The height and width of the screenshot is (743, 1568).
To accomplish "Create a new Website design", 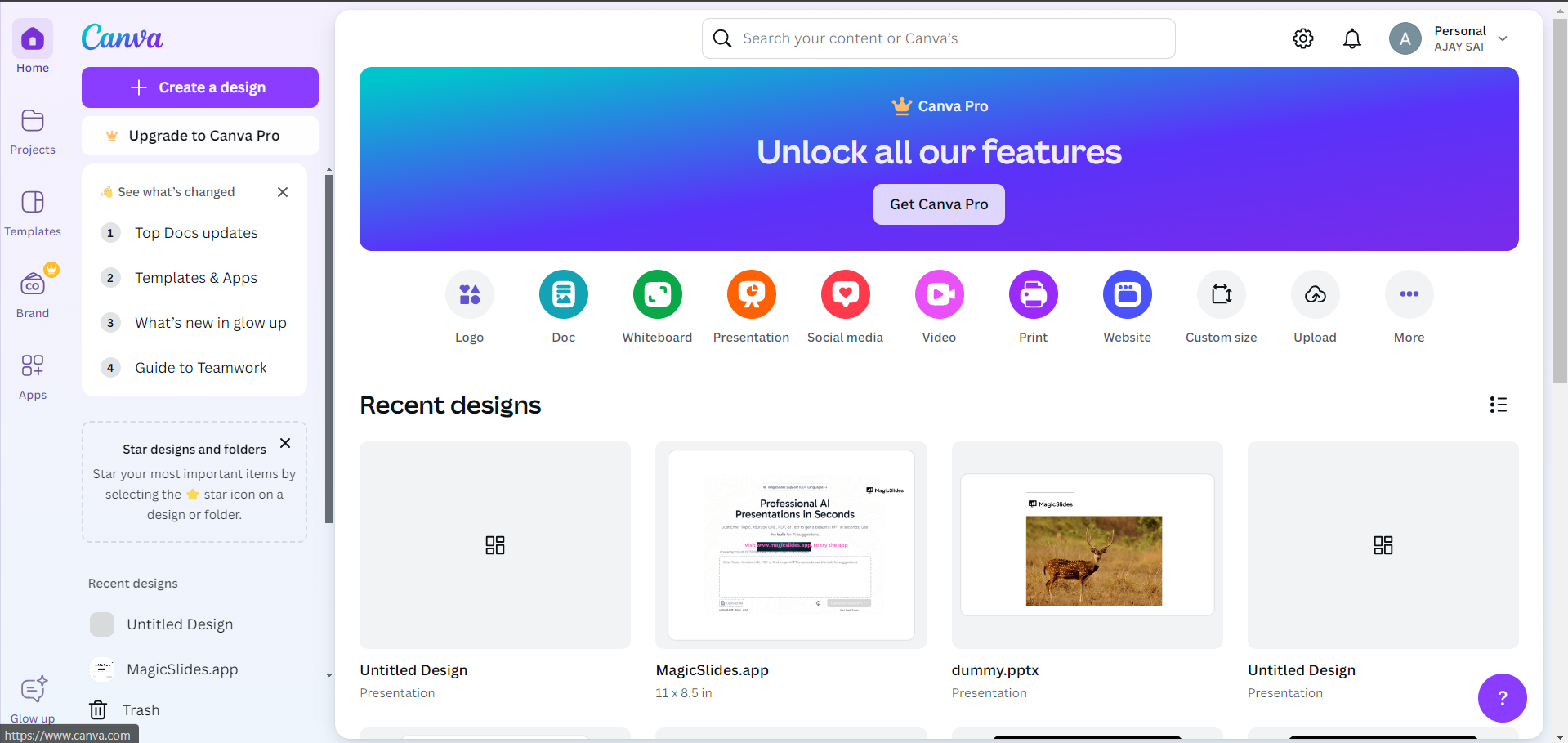I will click(x=1128, y=294).
